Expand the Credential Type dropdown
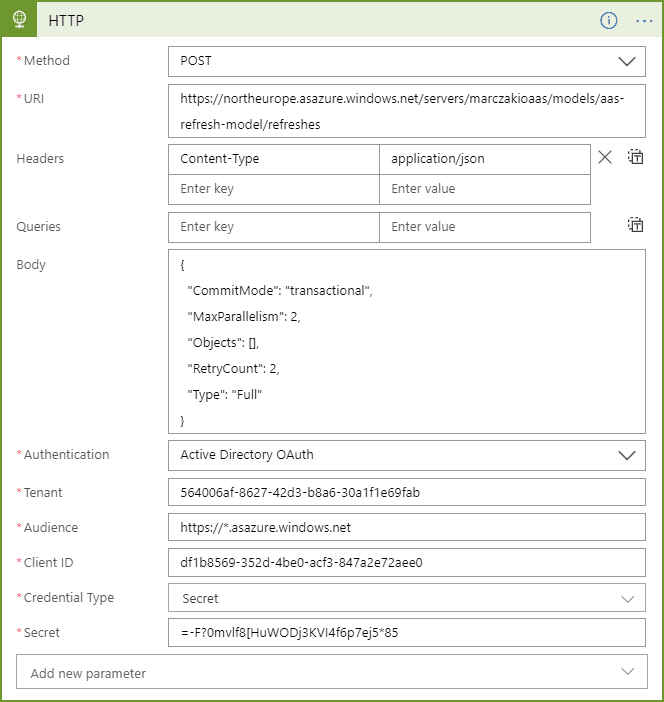 coord(407,598)
